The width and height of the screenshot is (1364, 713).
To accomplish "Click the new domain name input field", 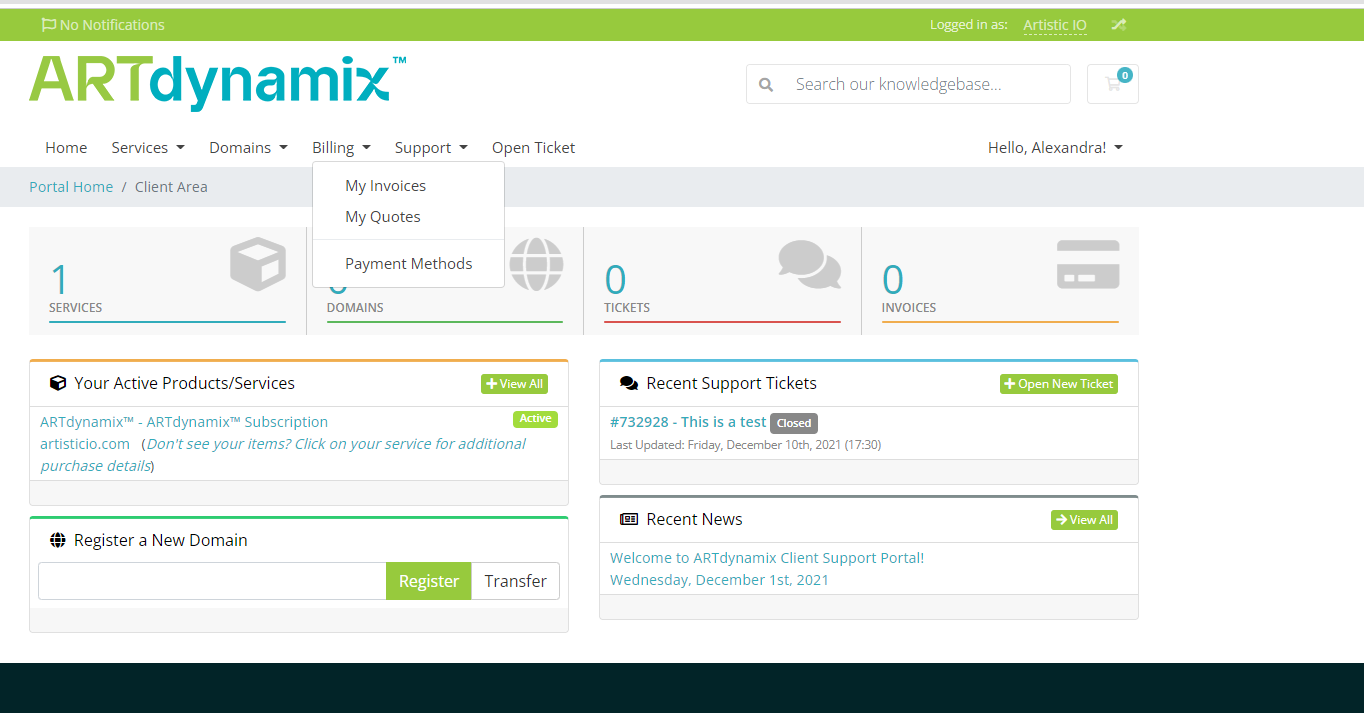I will (x=212, y=581).
